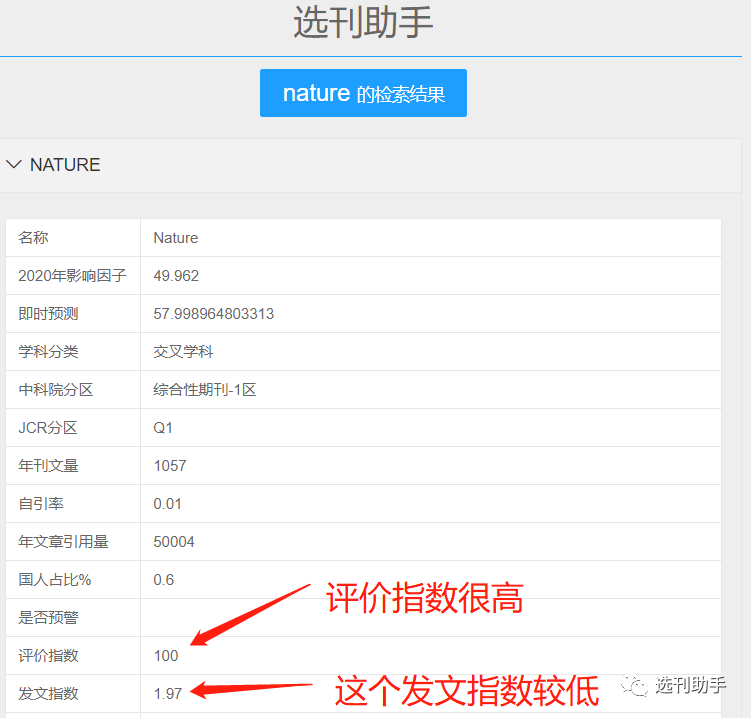
Task: Click the publication index value 1.97
Action: (168, 694)
